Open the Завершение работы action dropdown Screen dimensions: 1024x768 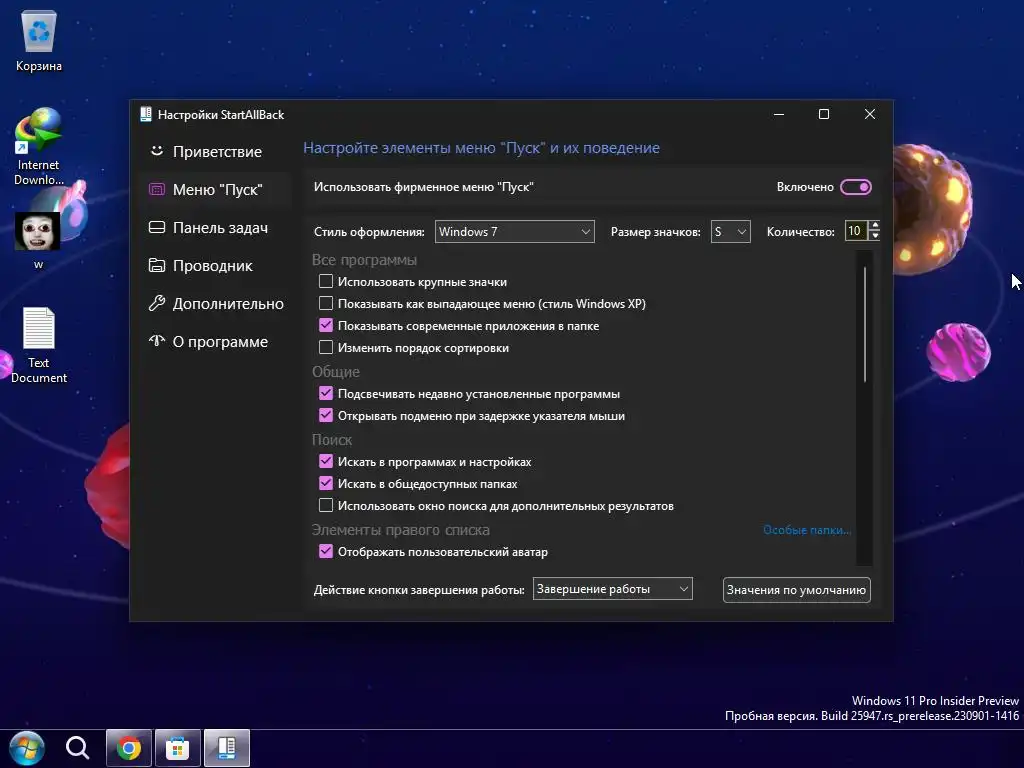tap(613, 589)
